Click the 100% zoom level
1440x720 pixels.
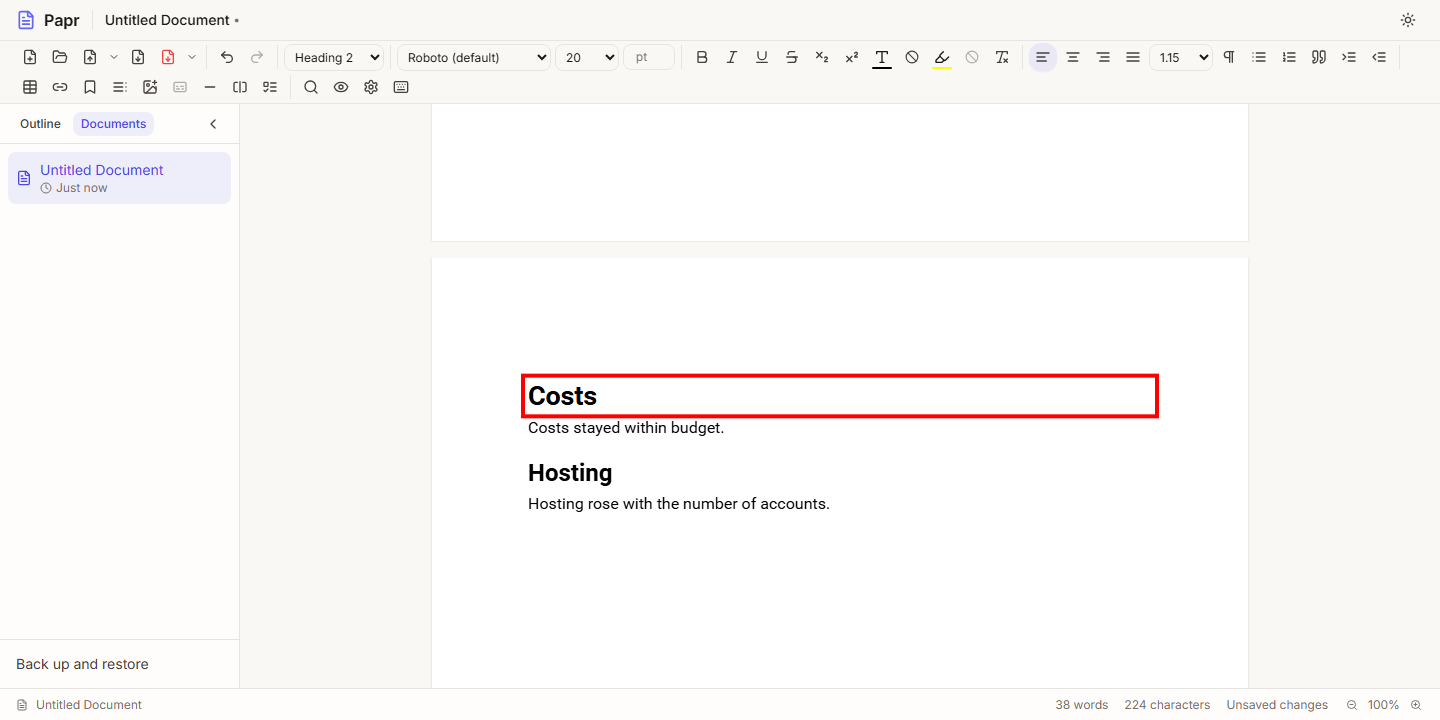[1384, 705]
